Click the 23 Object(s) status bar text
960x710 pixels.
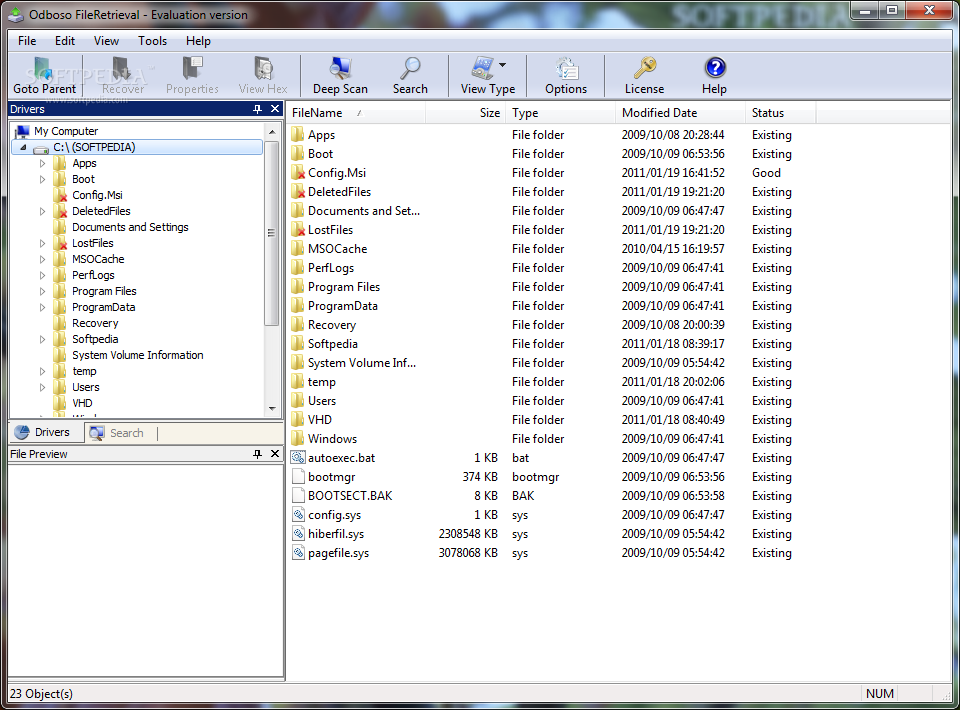(x=42, y=693)
